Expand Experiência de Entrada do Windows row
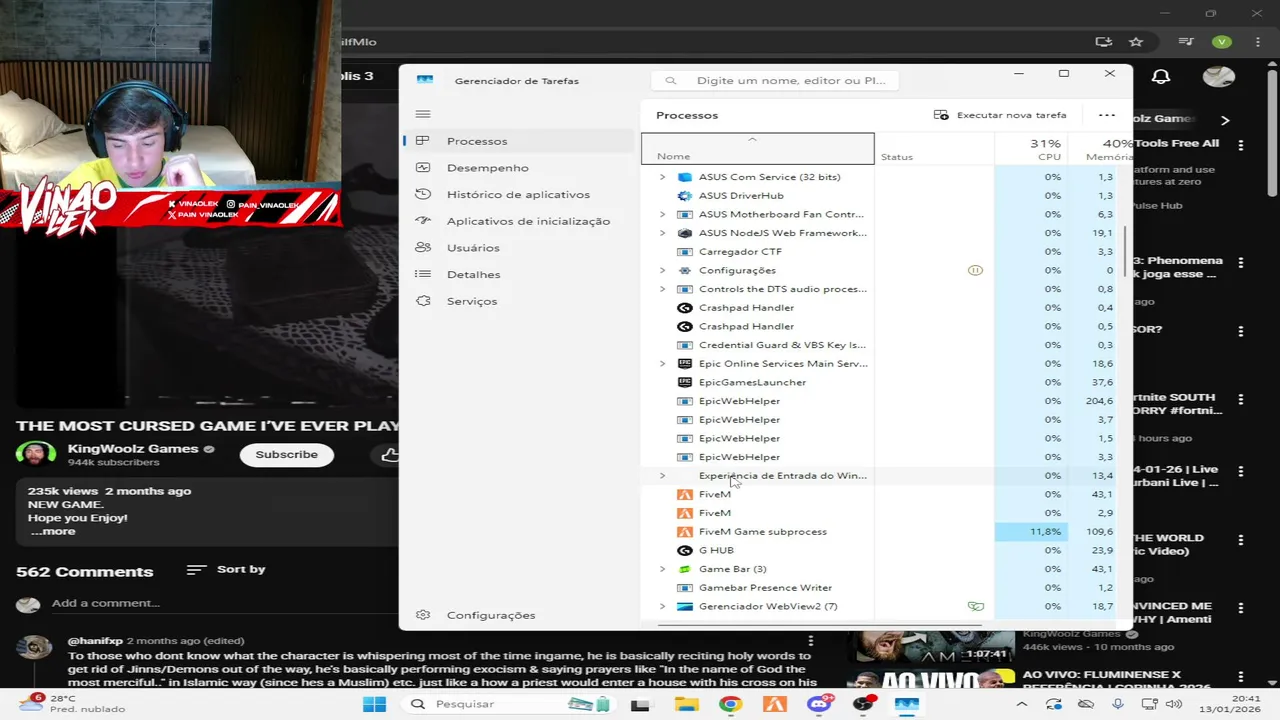1280x720 pixels. 662,476
